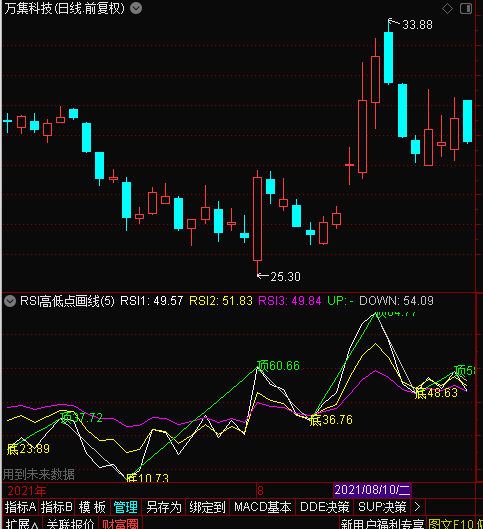The width and height of the screenshot is (483, 529).
Task: Click the 模板 button
Action: (92, 507)
